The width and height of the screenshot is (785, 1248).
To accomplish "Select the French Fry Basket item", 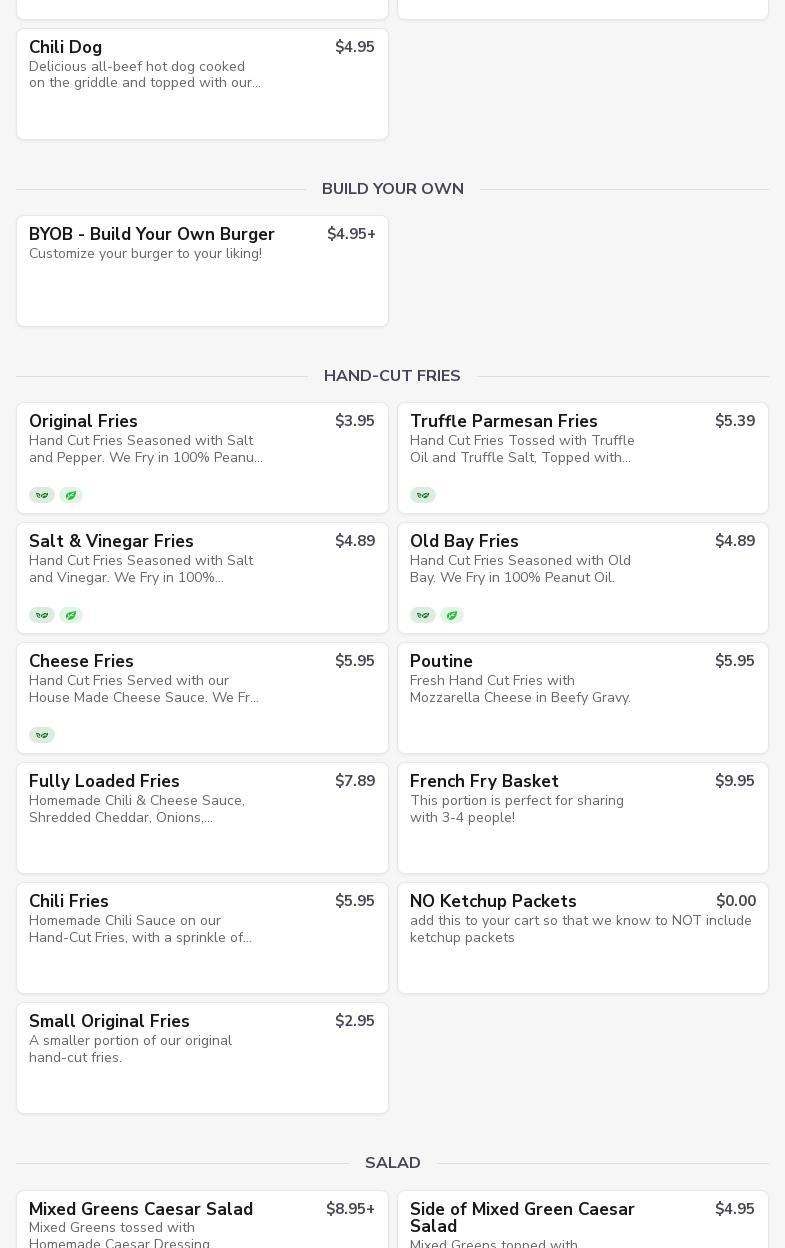I will 583,818.
